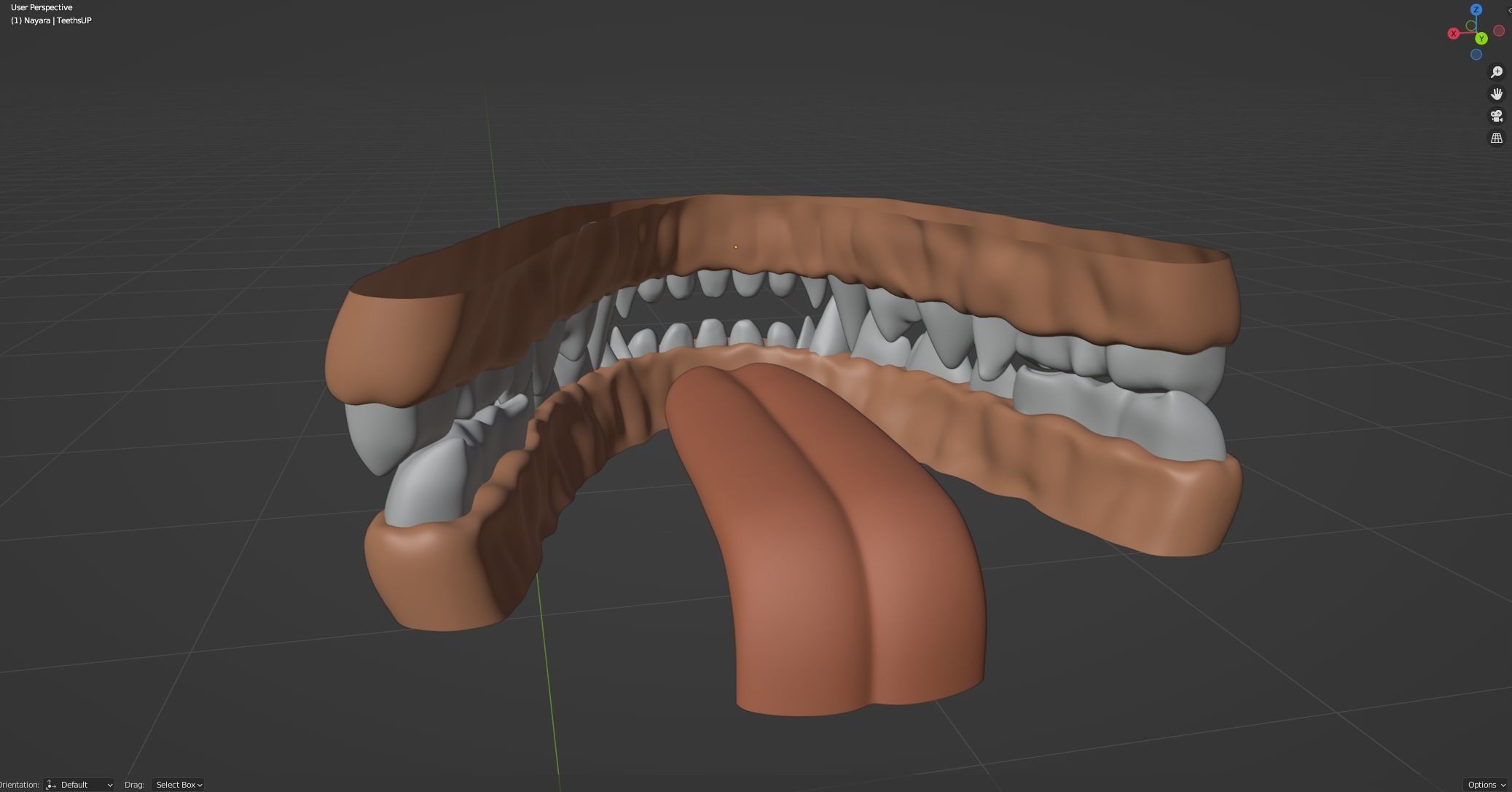The image size is (1512, 792).
Task: Open the Drag Select Box dropdown
Action: pos(179,785)
